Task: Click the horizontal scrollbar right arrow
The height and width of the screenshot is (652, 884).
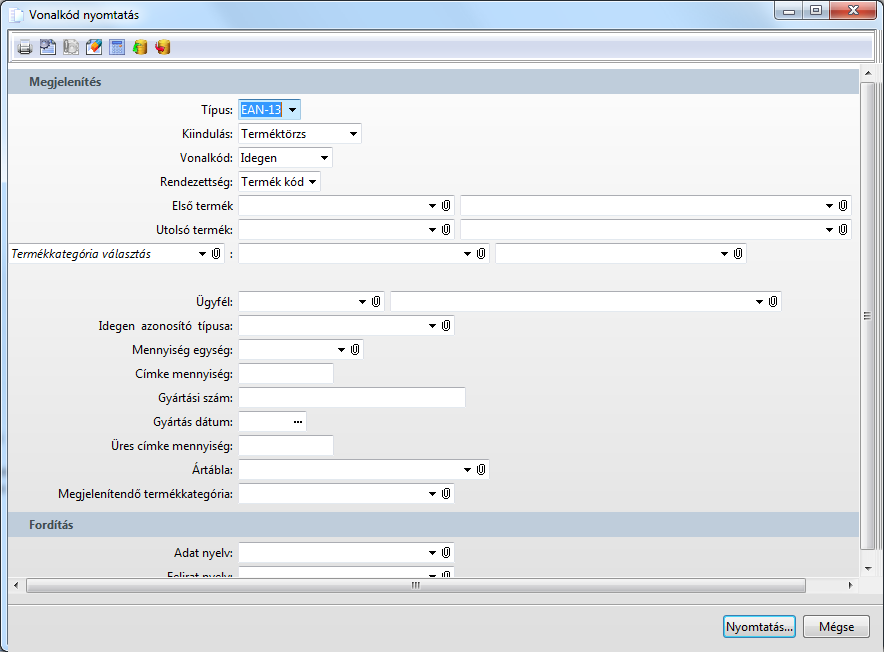Action: 850,585
